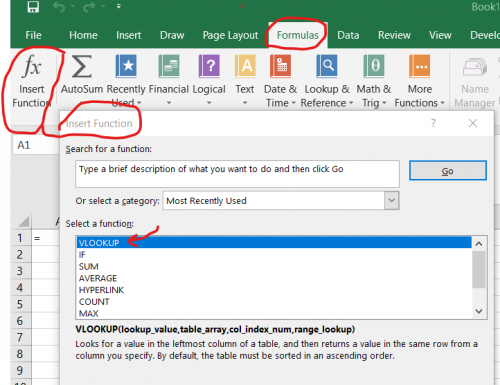Screen dimensions: 500x385
Task: Open the Text functions icon
Action: tap(245, 66)
